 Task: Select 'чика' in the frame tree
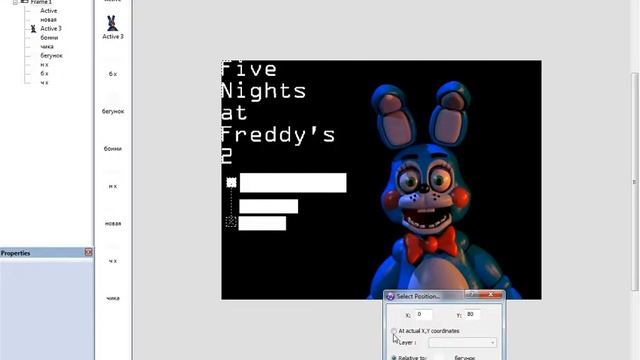[47, 47]
